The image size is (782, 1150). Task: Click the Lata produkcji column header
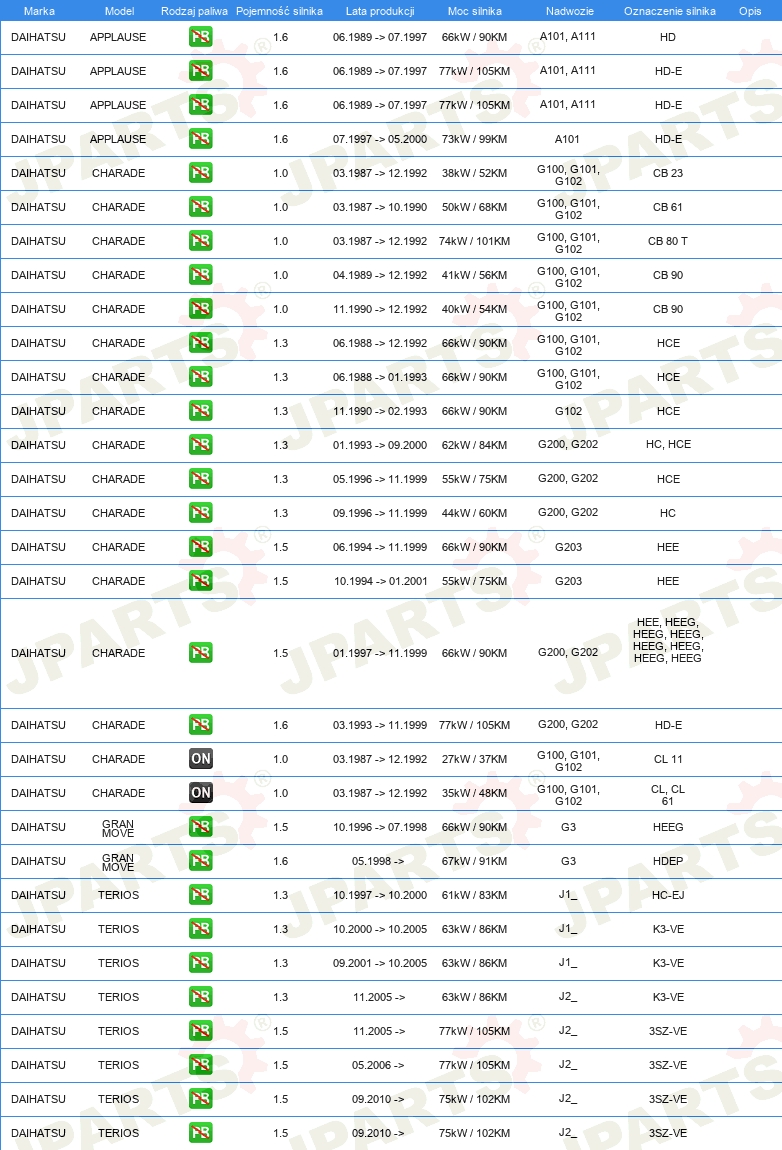click(380, 11)
